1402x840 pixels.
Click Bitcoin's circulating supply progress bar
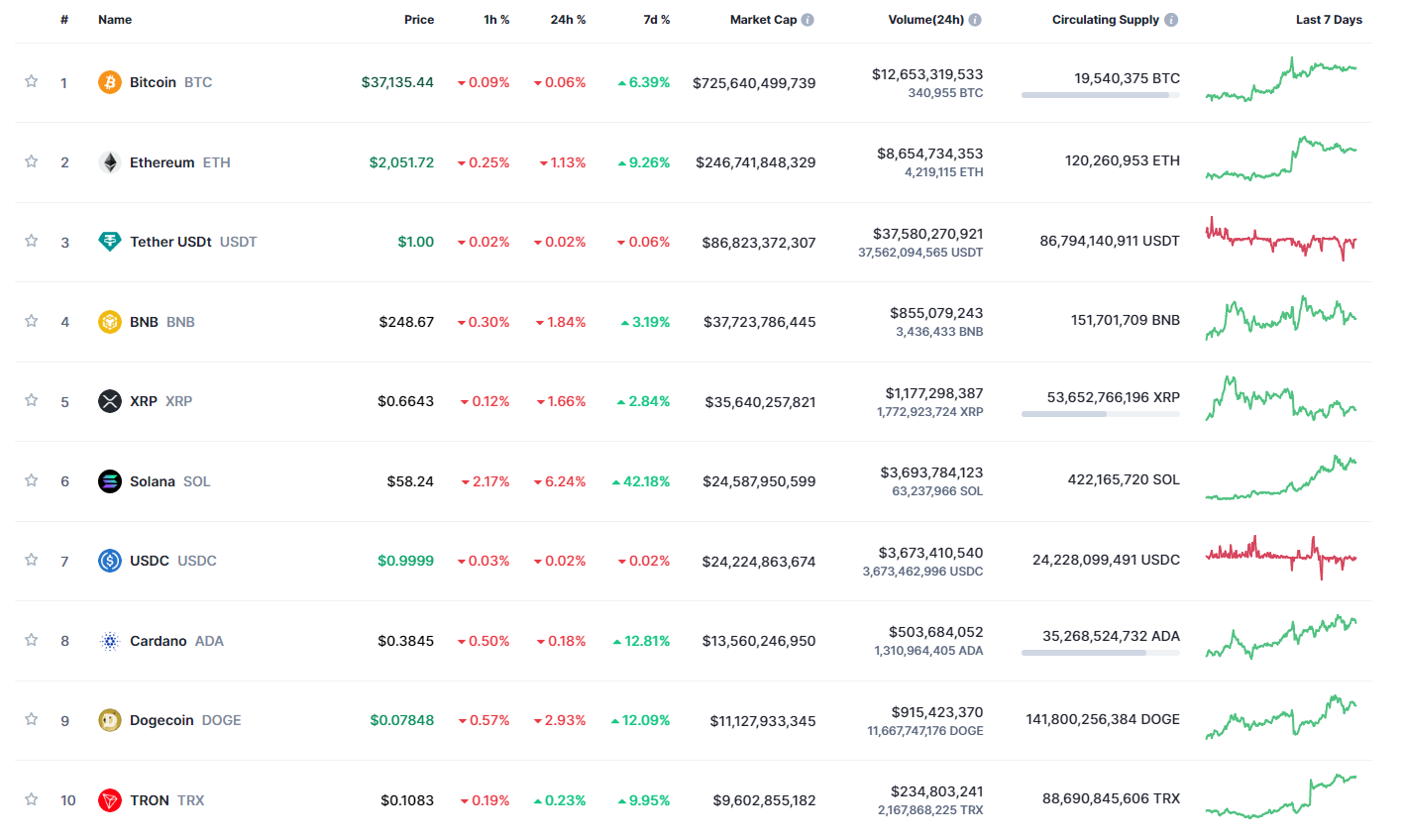1100,95
